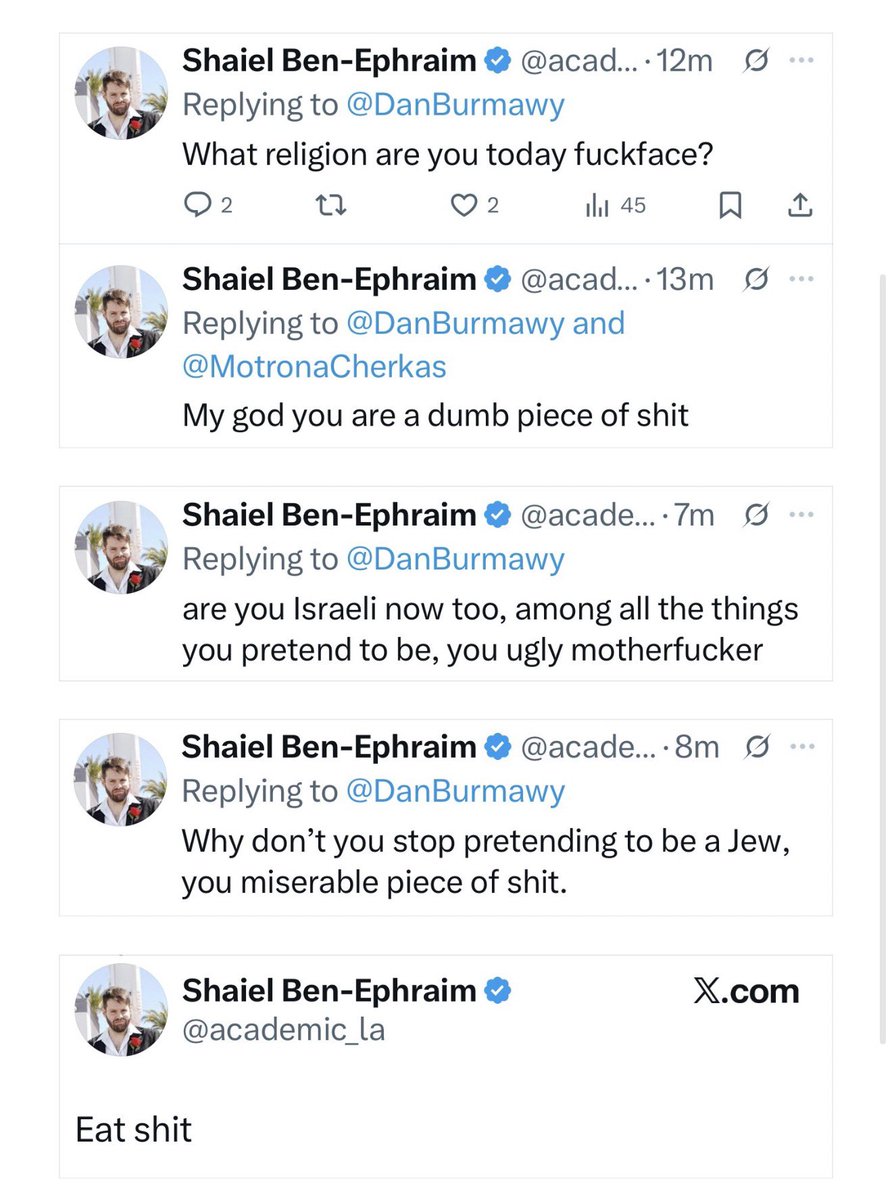Open the three-dot menu on the 12m tweet

tap(801, 61)
